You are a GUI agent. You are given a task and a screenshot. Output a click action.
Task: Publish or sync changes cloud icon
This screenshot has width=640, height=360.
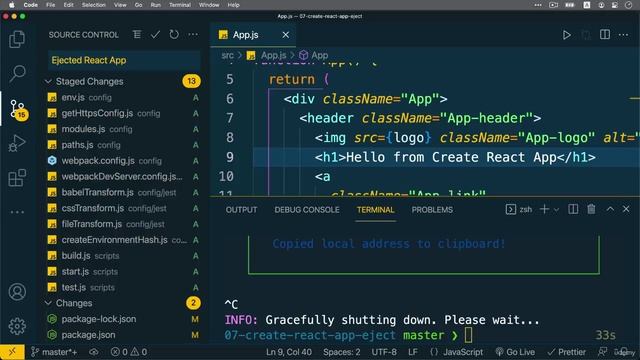(94, 352)
